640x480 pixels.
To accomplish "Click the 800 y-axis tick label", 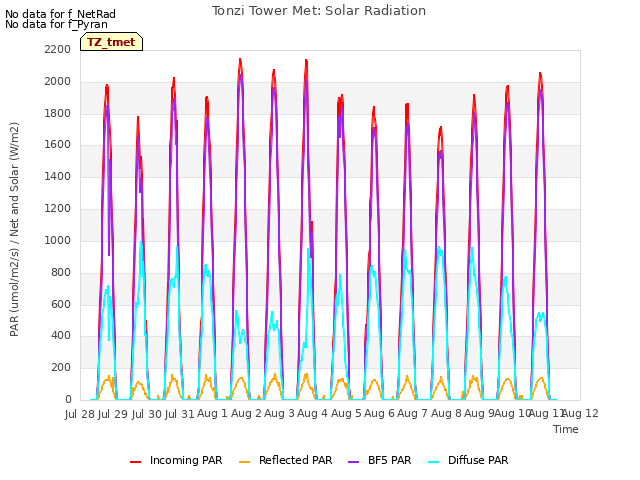I will tap(61, 272).
